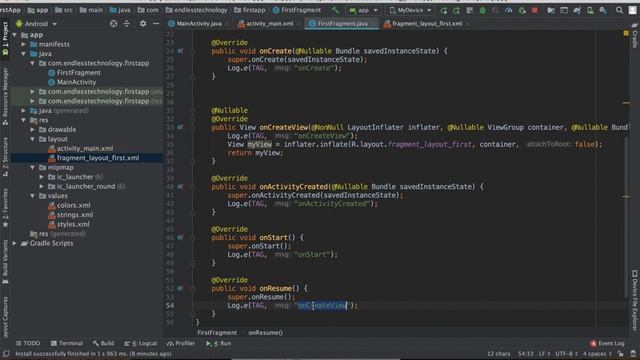This screenshot has height=360, width=640.
Task: Collapse the layout folder
Action: point(33,139)
